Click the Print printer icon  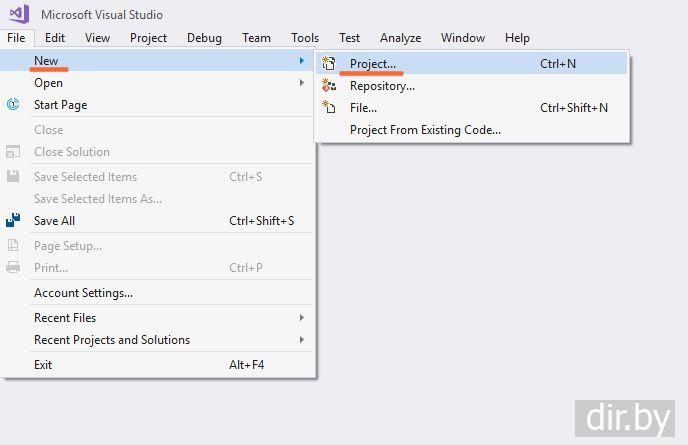coord(14,268)
